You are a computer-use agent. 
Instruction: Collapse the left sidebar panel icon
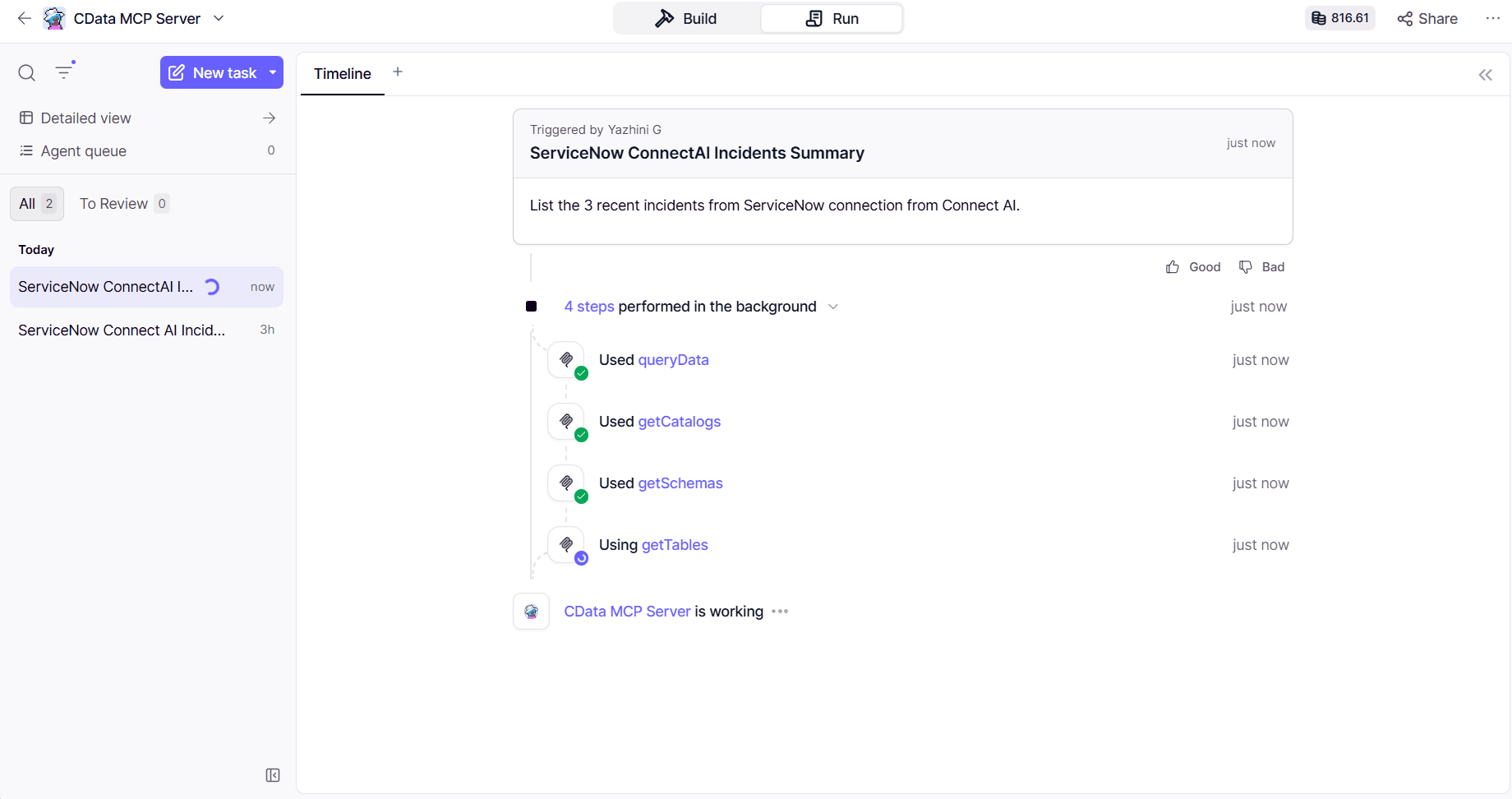pyautogui.click(x=273, y=775)
